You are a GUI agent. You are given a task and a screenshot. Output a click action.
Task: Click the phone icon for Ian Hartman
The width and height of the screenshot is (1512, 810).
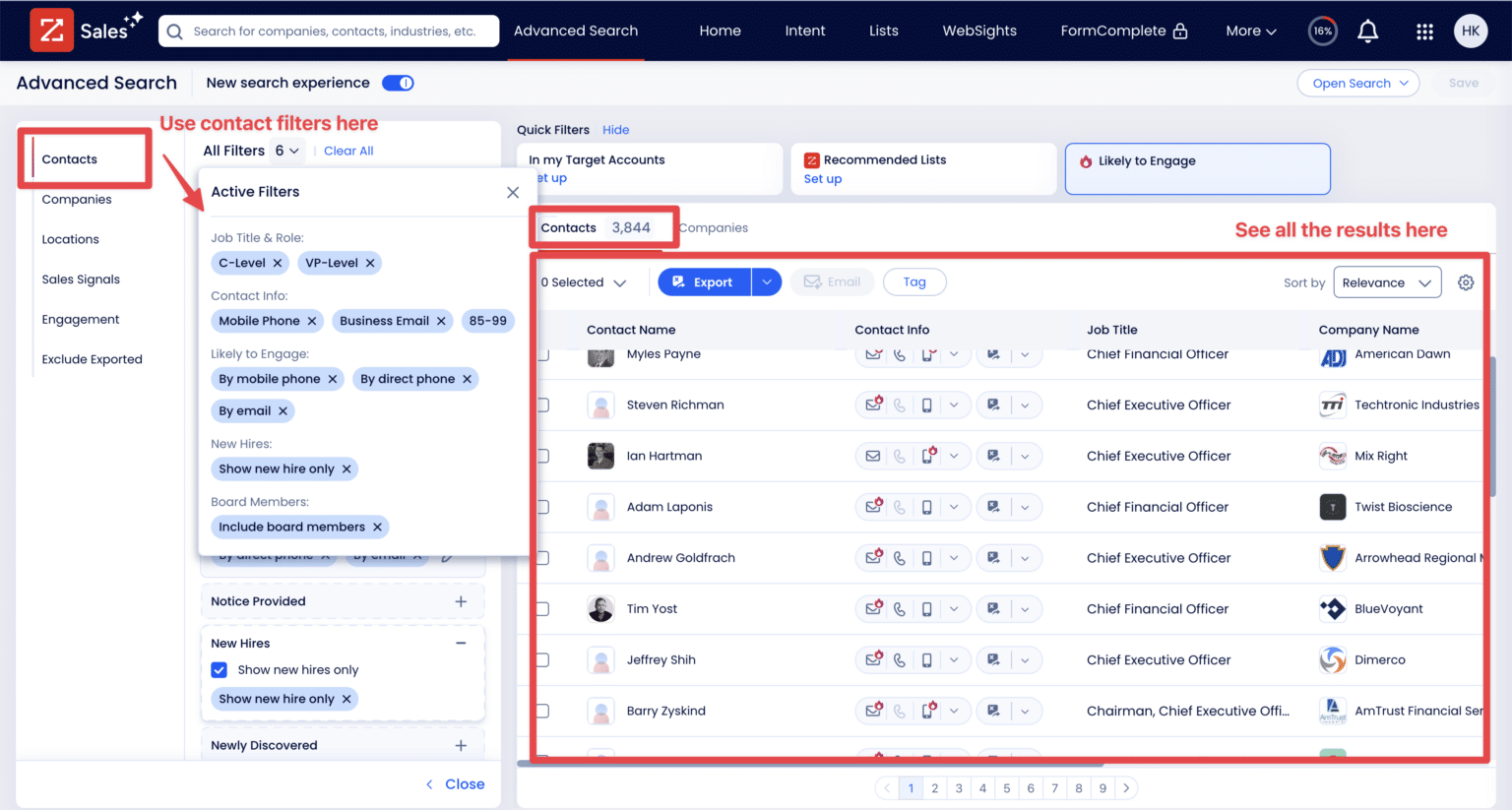pos(899,456)
